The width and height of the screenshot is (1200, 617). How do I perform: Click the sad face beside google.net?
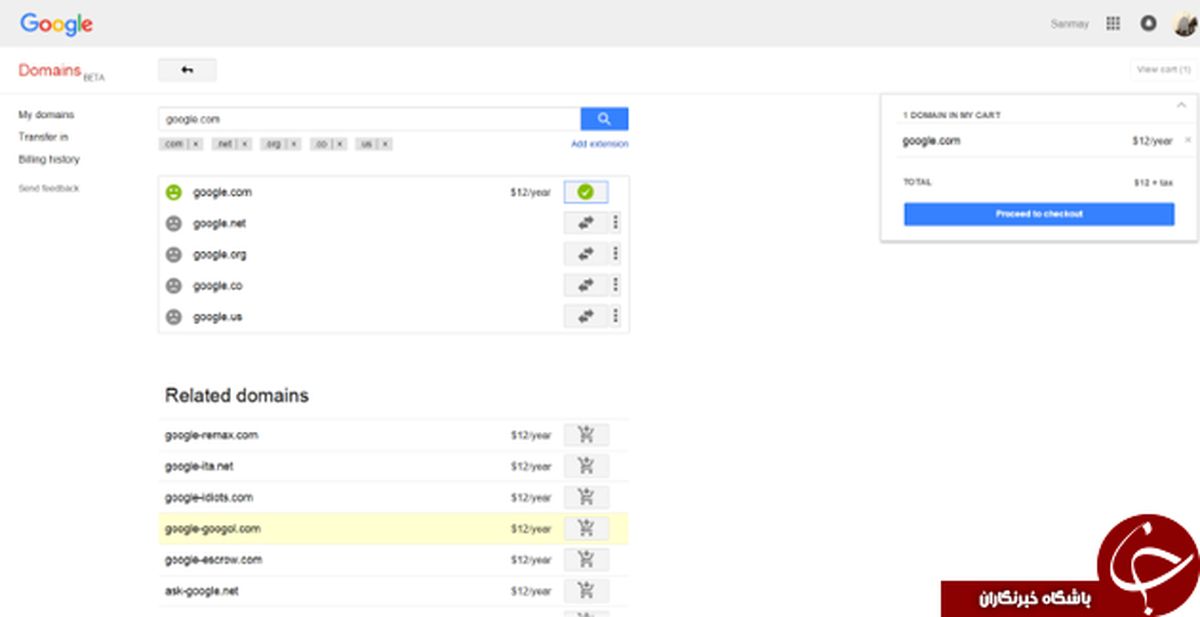[x=174, y=223]
